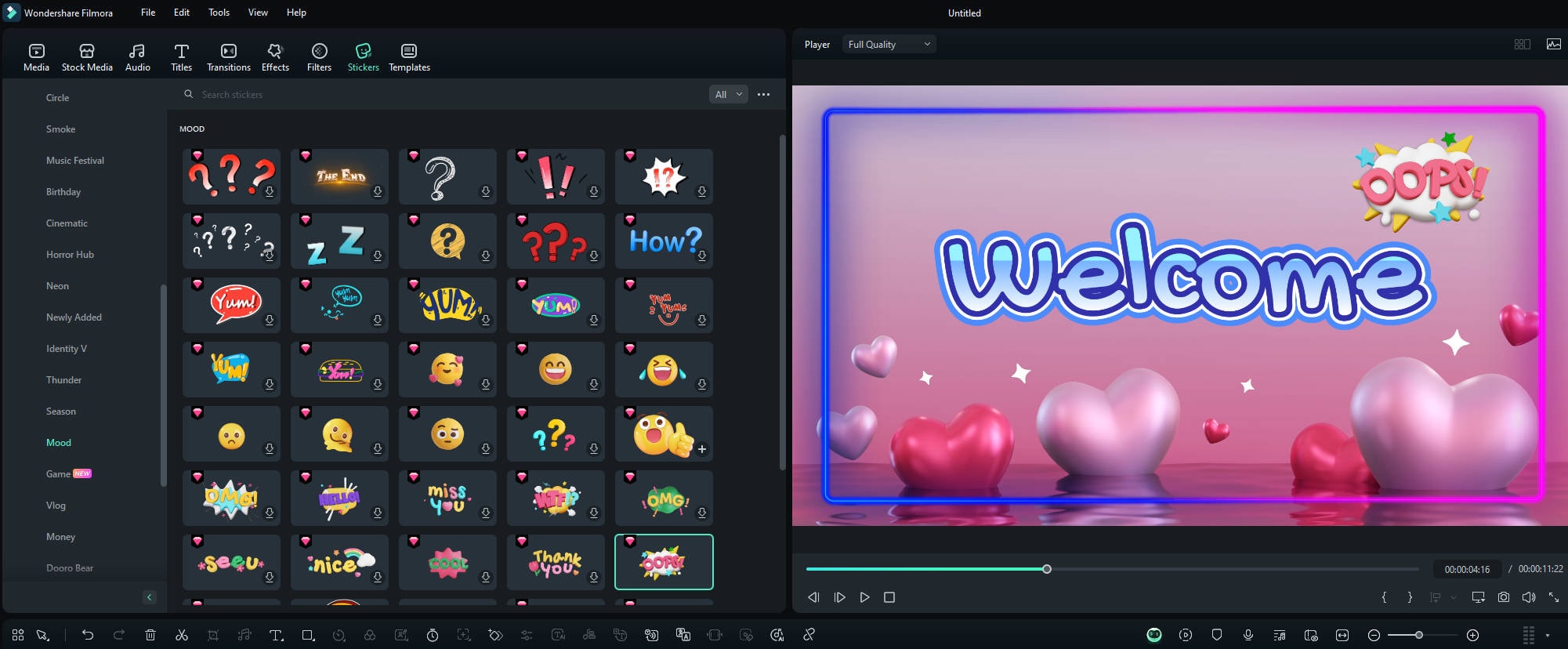
Task: Select the Birthday sticker category
Action: pos(63,192)
